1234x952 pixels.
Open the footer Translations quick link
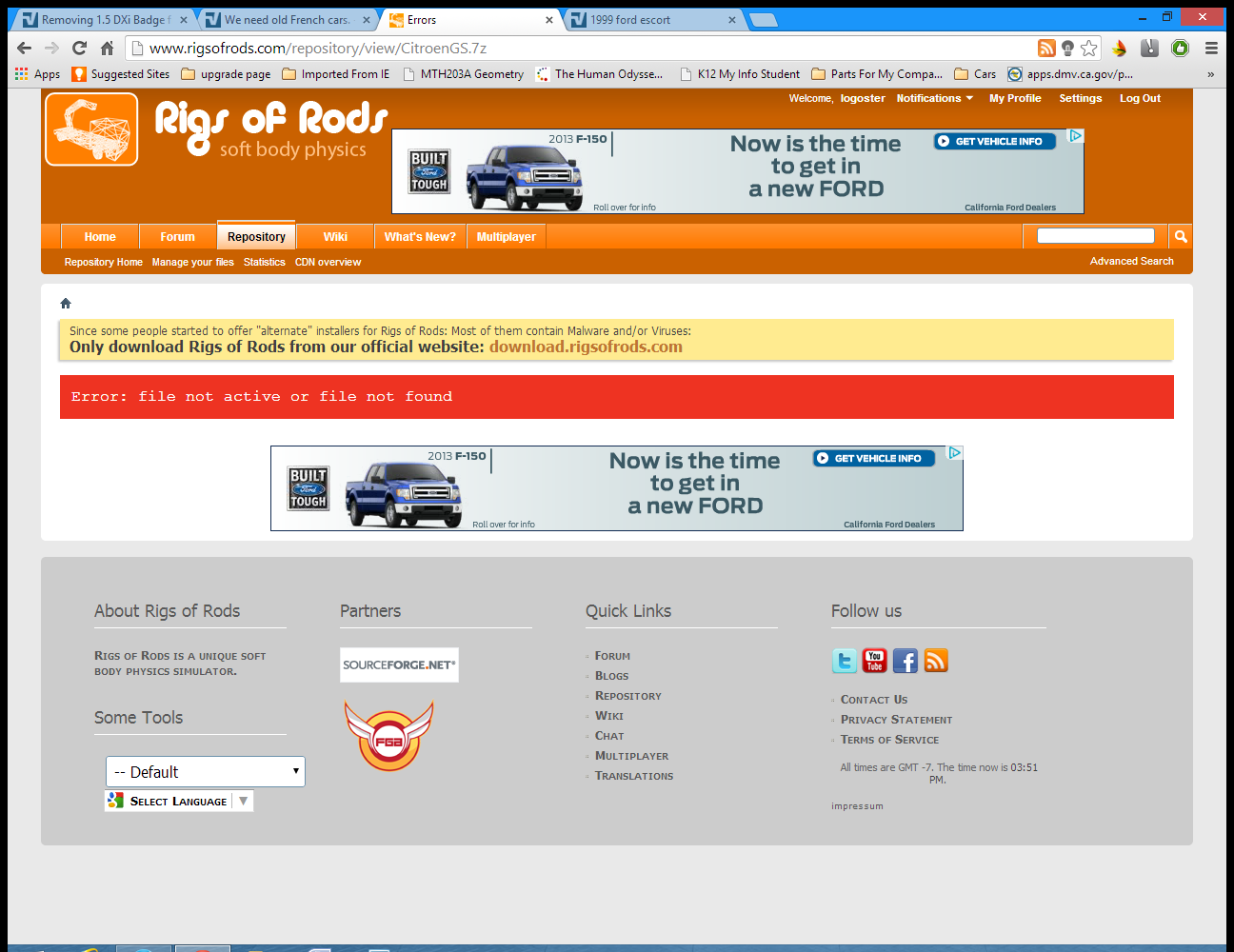click(634, 776)
